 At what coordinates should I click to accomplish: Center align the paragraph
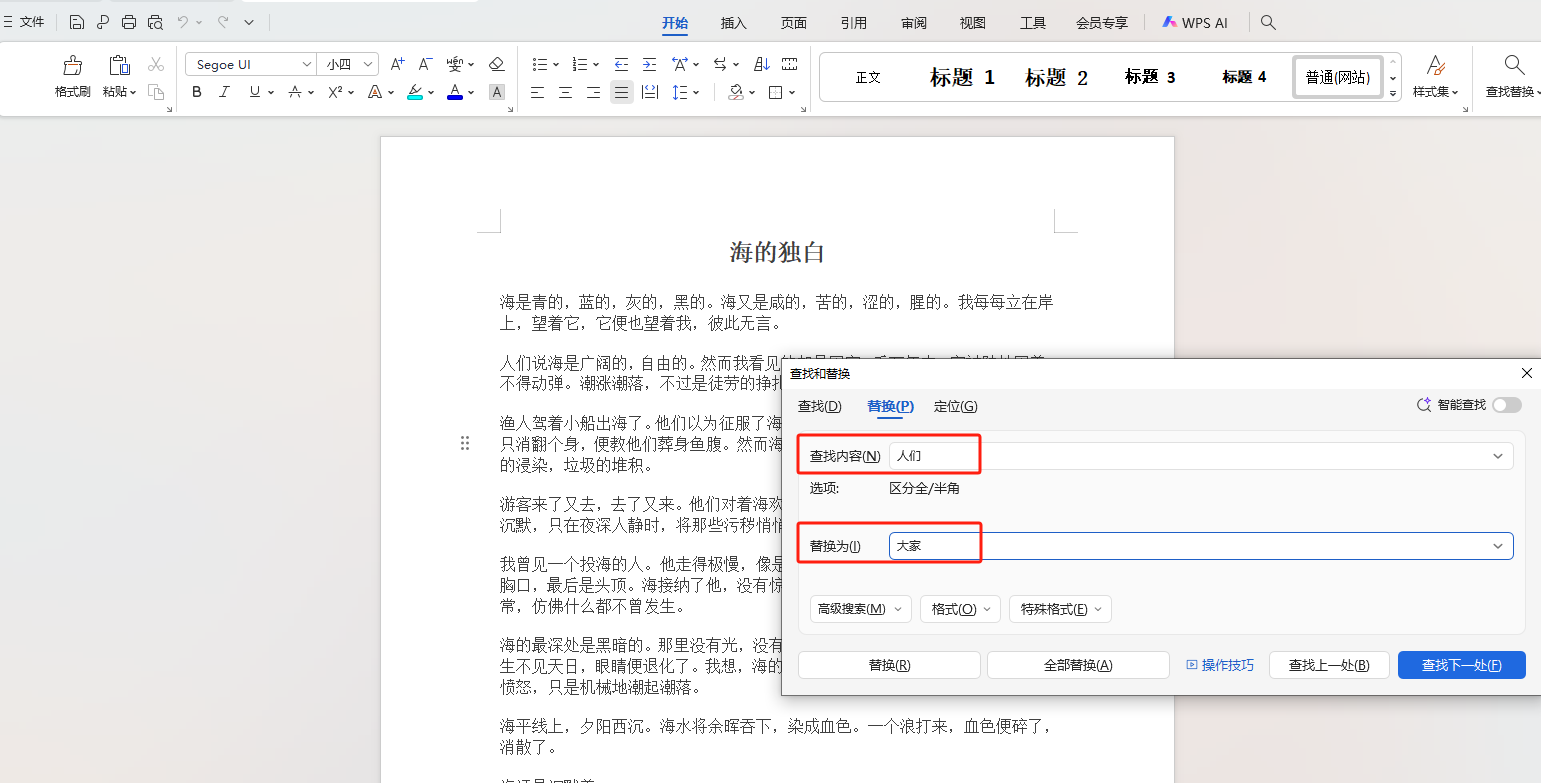coord(564,92)
